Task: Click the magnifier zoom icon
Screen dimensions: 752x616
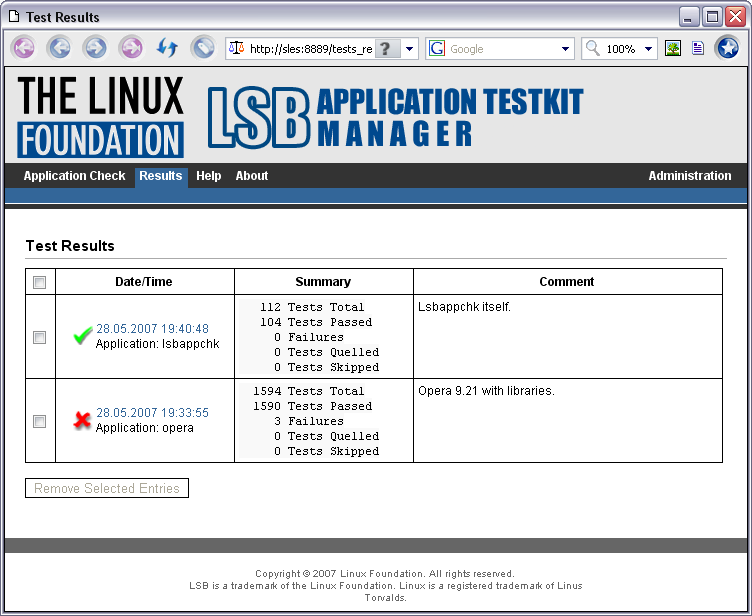Action: [593, 48]
